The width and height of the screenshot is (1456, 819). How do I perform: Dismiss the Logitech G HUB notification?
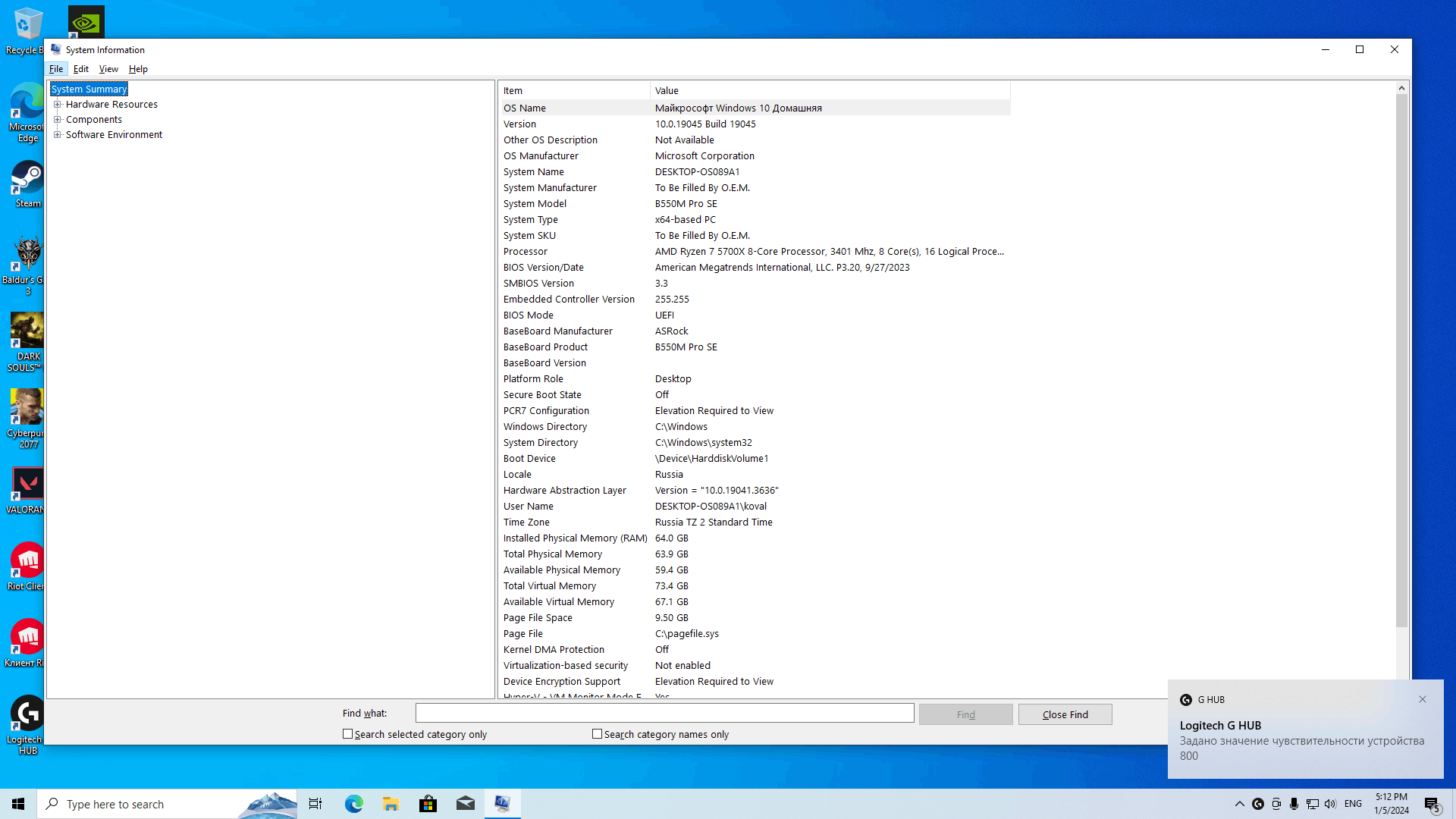(1423, 699)
